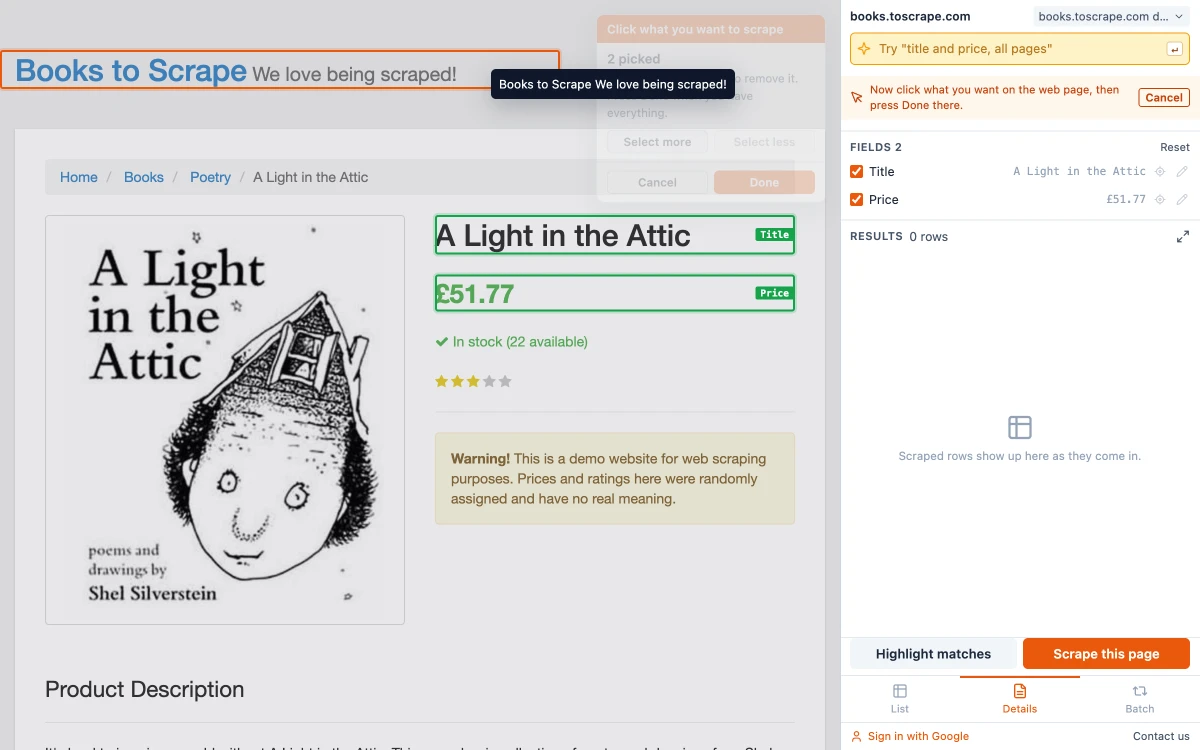
Task: Click the star rating row
Action: point(473,381)
